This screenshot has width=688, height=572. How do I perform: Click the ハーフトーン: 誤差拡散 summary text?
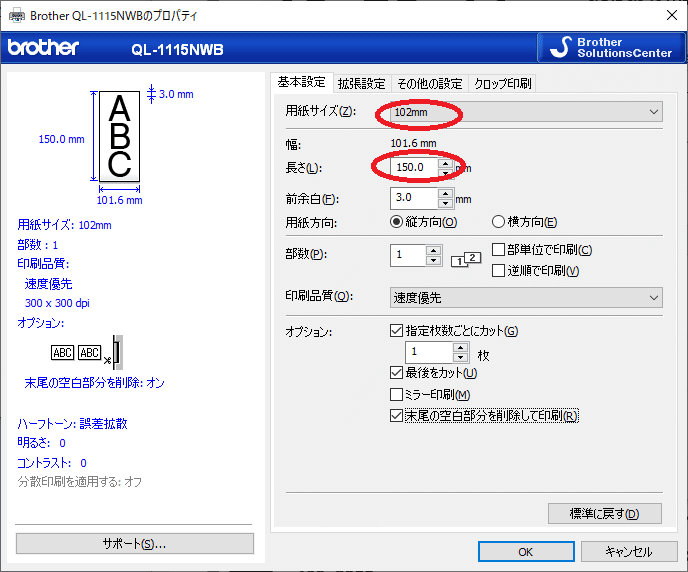(x=72, y=423)
